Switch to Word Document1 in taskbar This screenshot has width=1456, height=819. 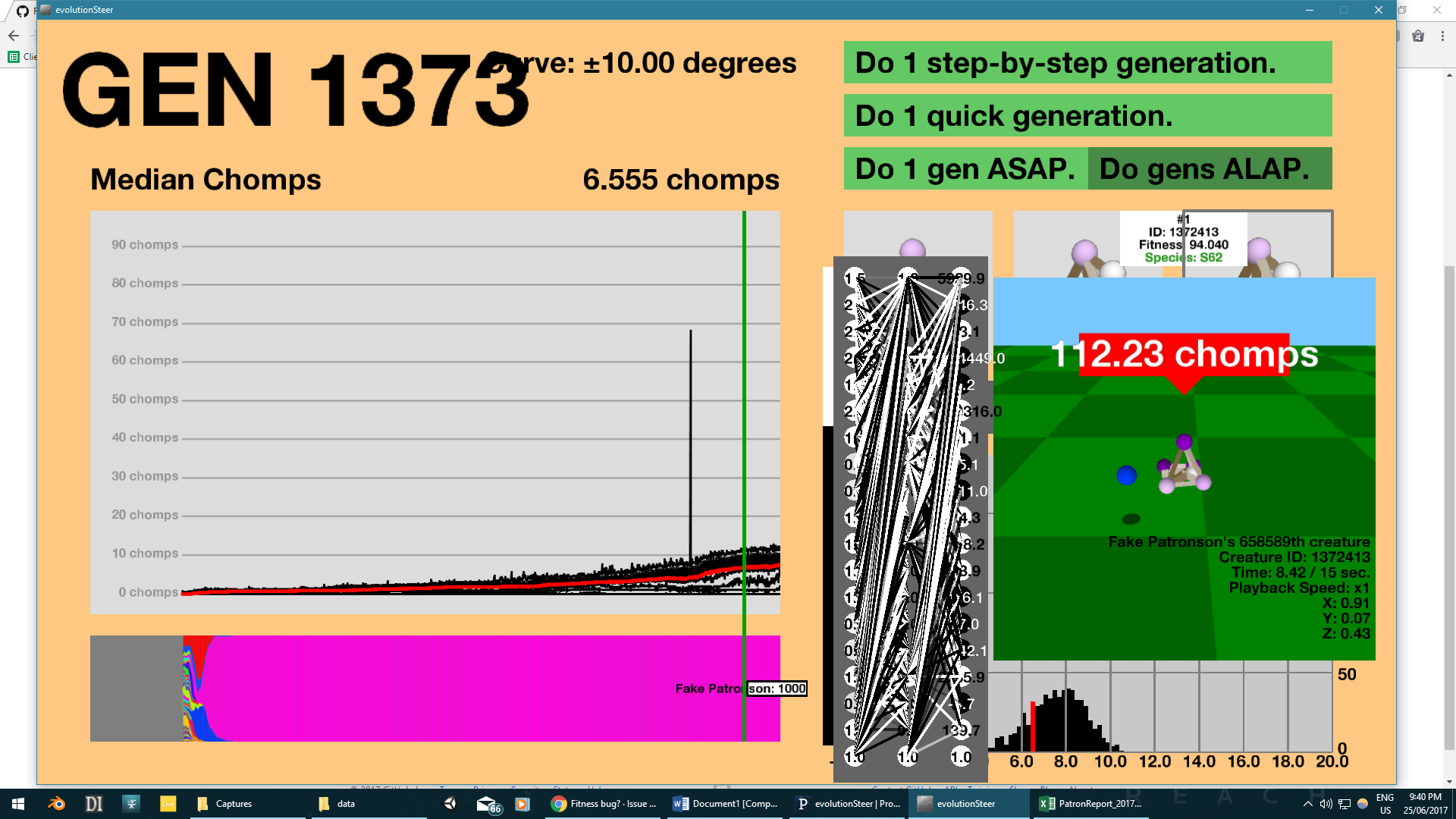click(x=726, y=804)
